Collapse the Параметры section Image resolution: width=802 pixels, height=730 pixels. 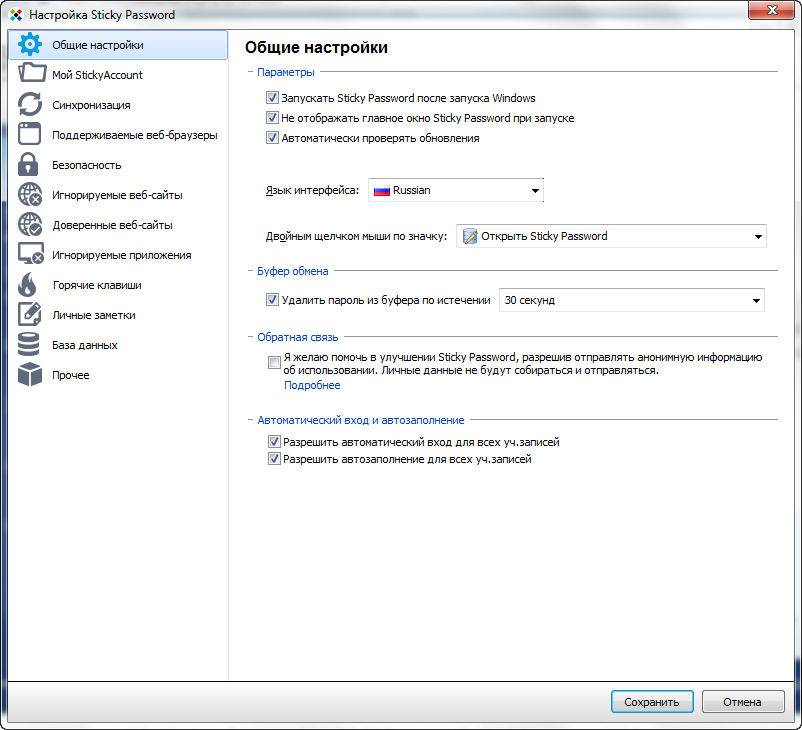251,72
